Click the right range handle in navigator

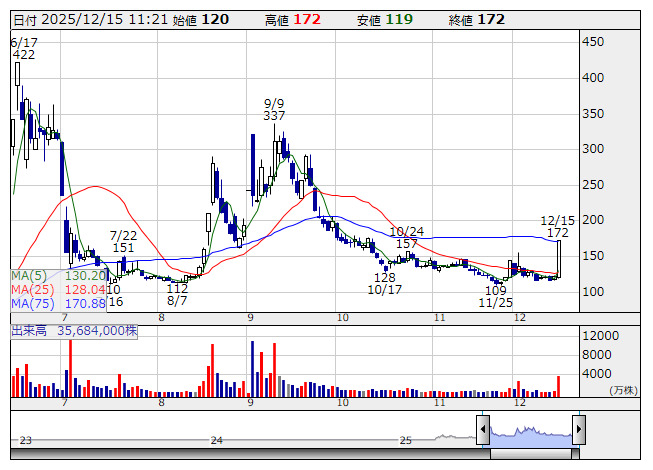[x=579, y=430]
